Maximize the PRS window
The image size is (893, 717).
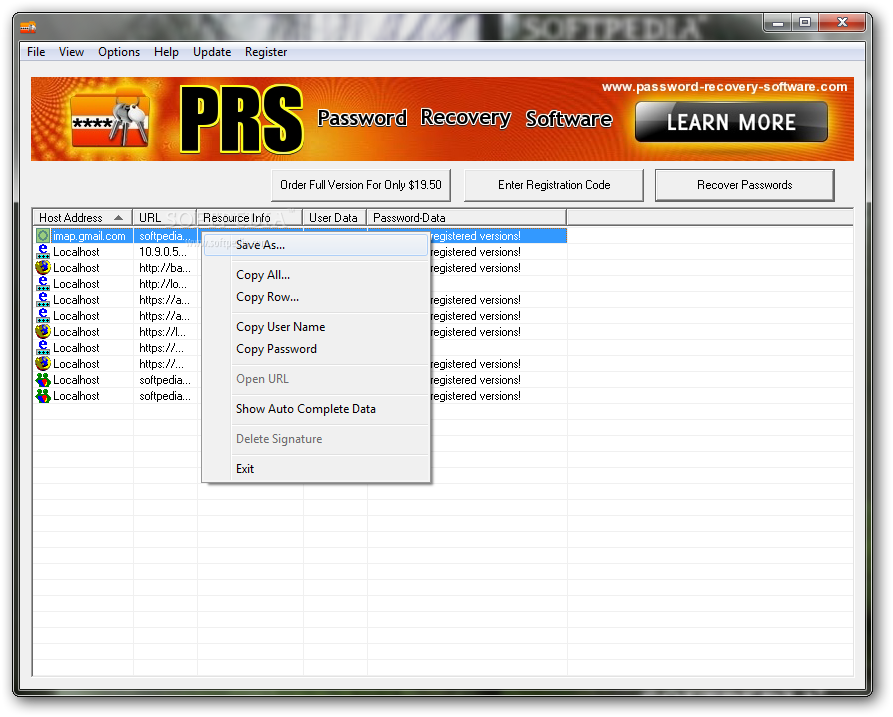click(805, 23)
